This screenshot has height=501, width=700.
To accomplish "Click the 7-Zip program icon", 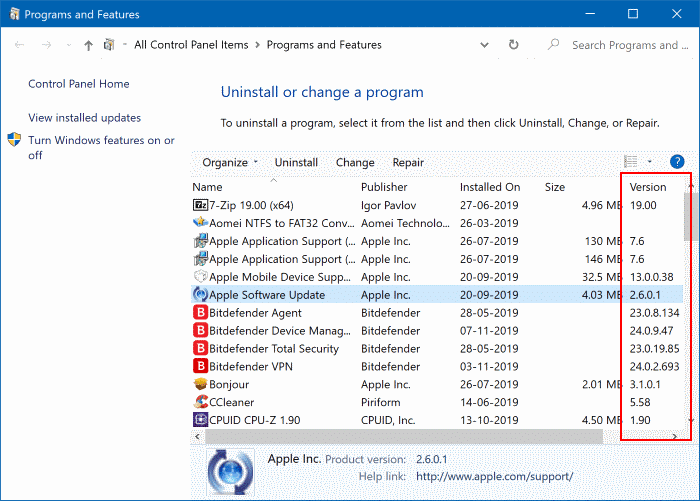I will point(200,205).
